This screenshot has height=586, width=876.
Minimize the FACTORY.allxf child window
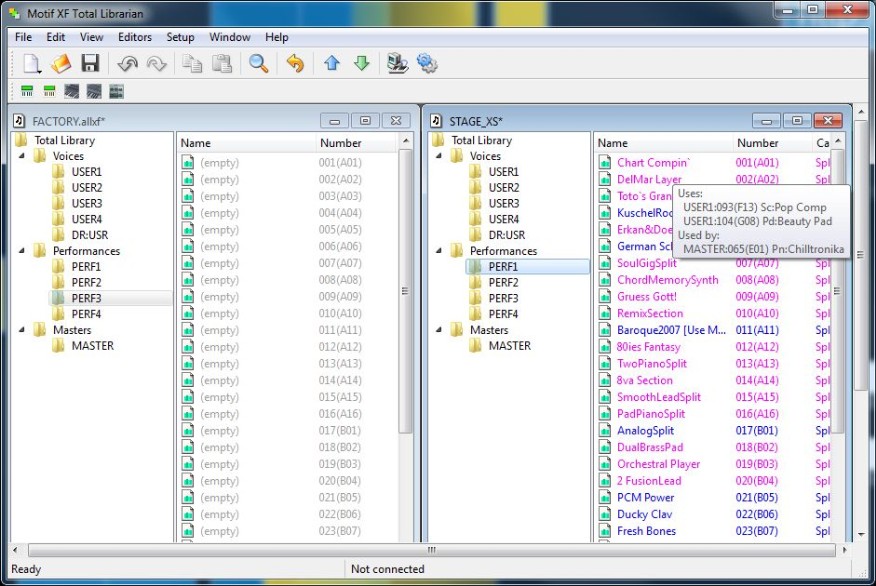click(x=335, y=121)
